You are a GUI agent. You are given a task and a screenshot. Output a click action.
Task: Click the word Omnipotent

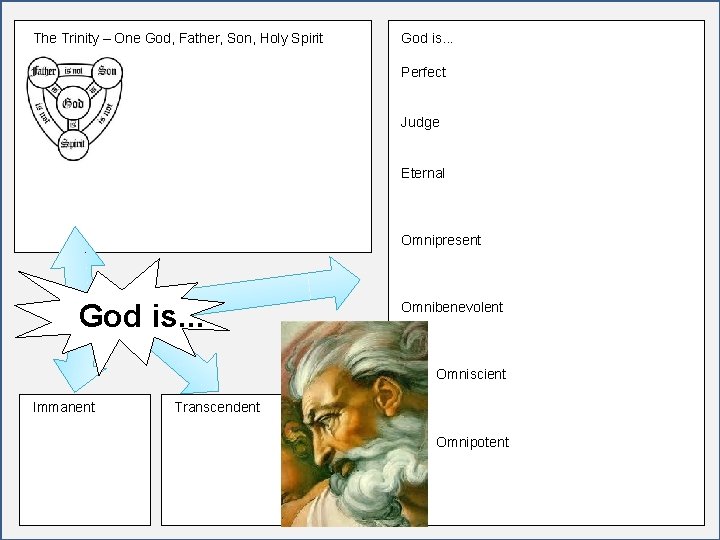(472, 442)
